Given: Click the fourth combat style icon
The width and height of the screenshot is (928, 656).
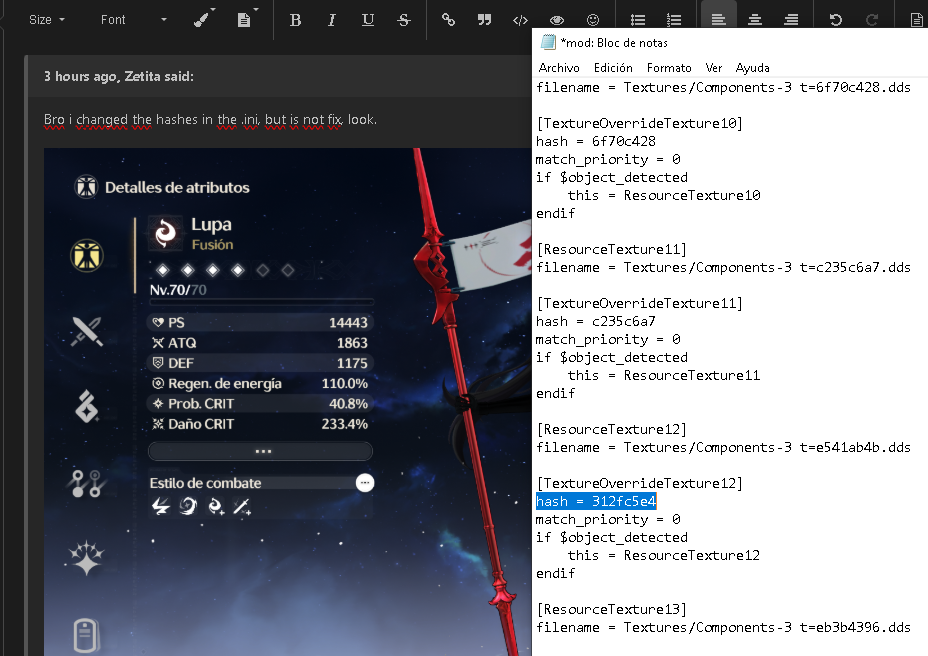Looking at the screenshot, I should click(x=242, y=507).
